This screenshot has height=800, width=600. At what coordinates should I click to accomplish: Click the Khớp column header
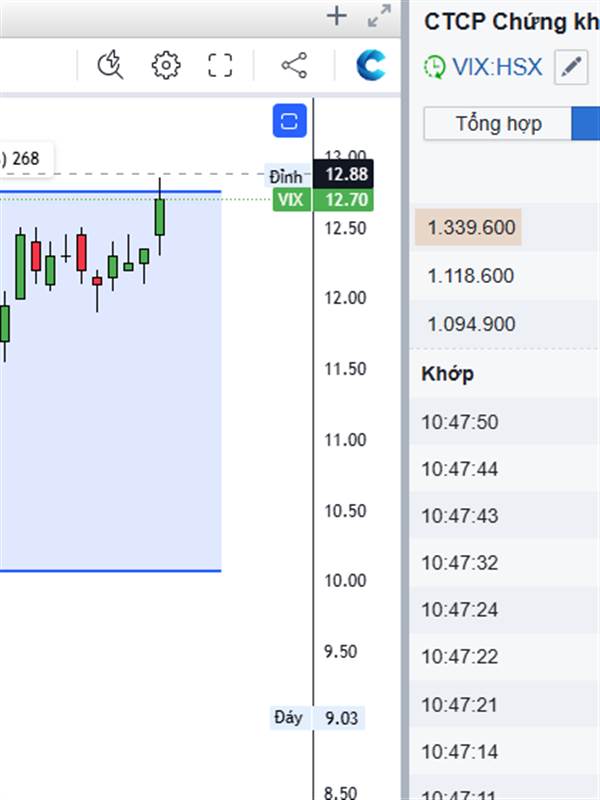tap(447, 374)
